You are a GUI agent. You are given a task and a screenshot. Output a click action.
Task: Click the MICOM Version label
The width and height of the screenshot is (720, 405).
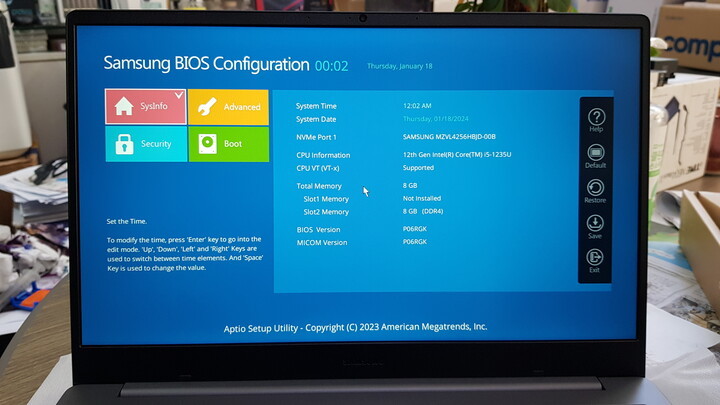322,242
